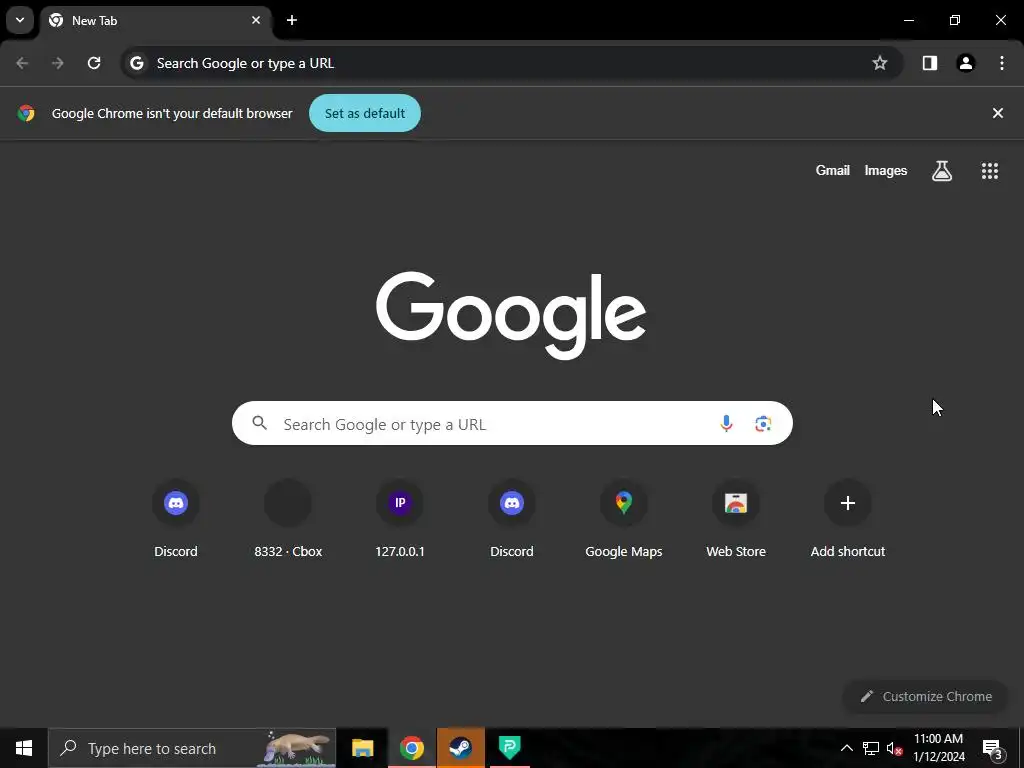Start voice search with microphone icon
This screenshot has width=1024, height=768.
[726, 423]
